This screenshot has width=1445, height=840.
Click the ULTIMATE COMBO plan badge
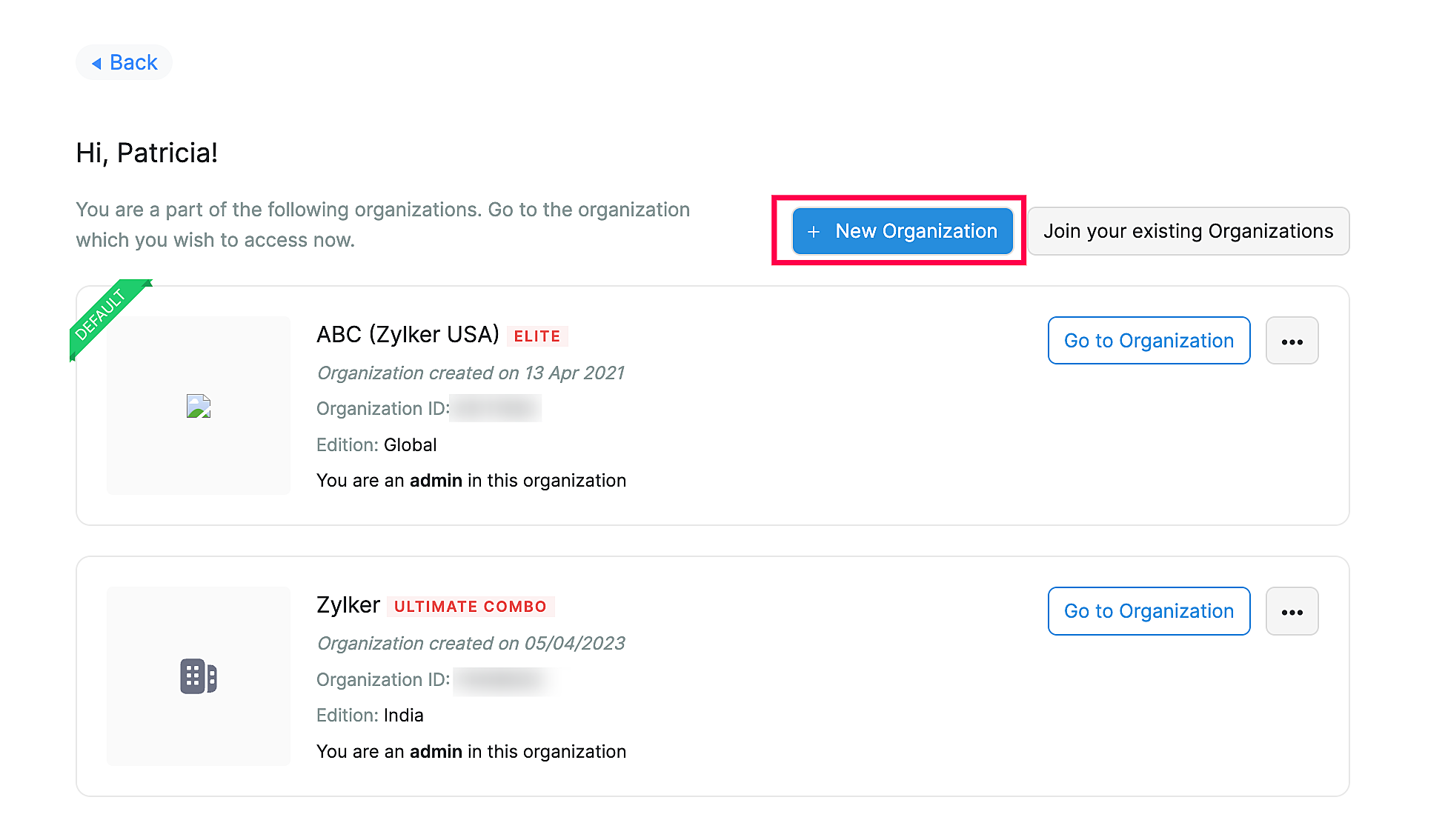coord(470,607)
